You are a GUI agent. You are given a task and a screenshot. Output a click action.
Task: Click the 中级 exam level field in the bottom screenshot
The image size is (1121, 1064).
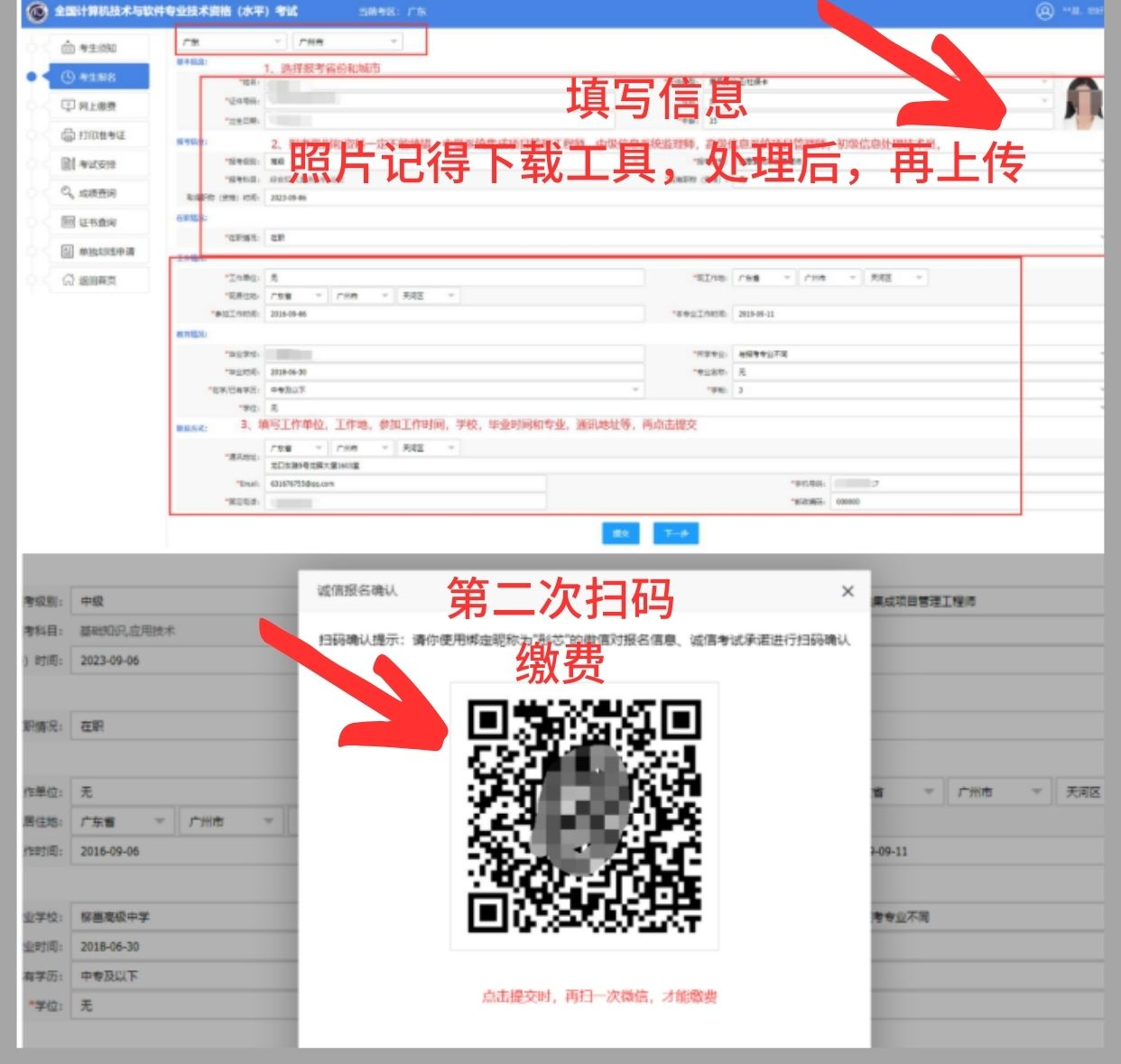coord(185,601)
